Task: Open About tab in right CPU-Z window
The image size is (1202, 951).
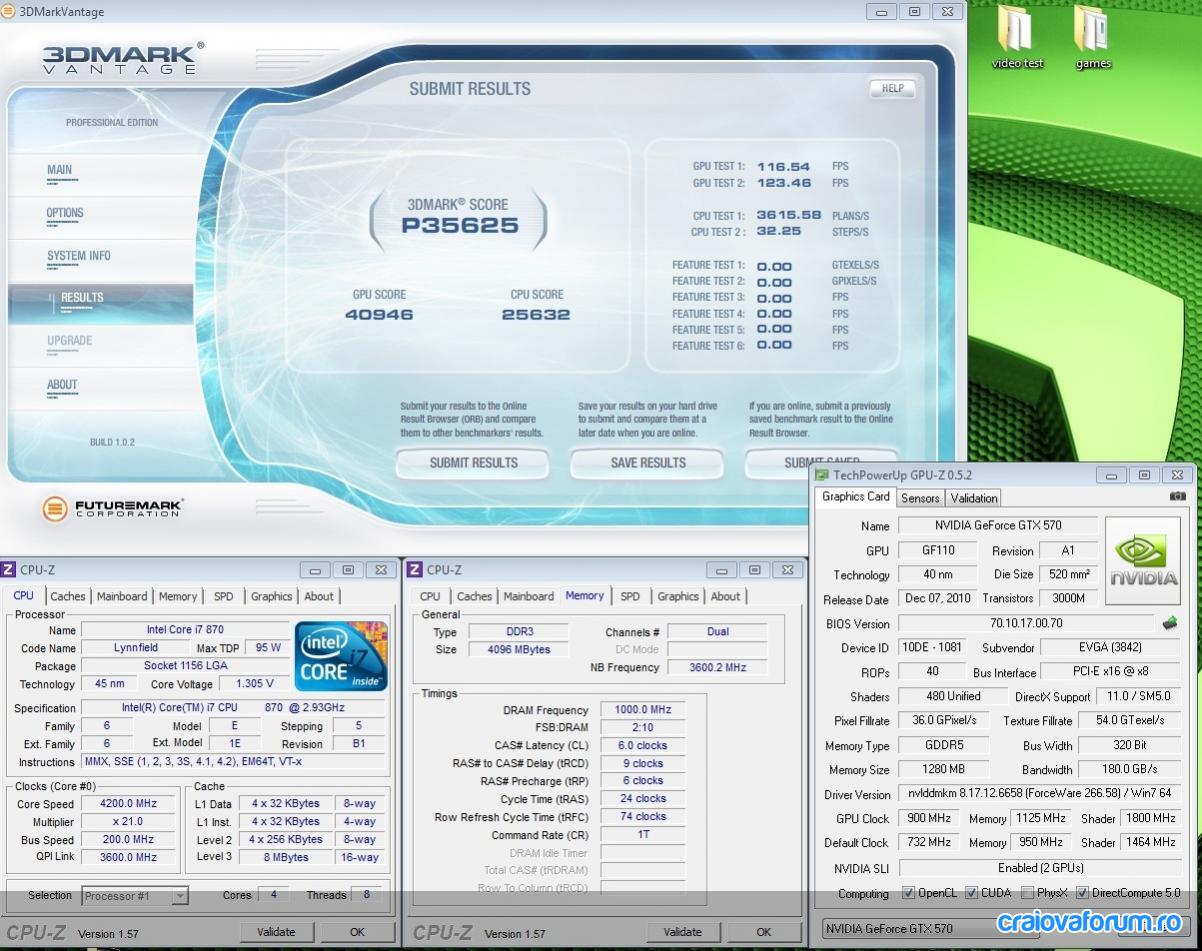Action: [726, 596]
